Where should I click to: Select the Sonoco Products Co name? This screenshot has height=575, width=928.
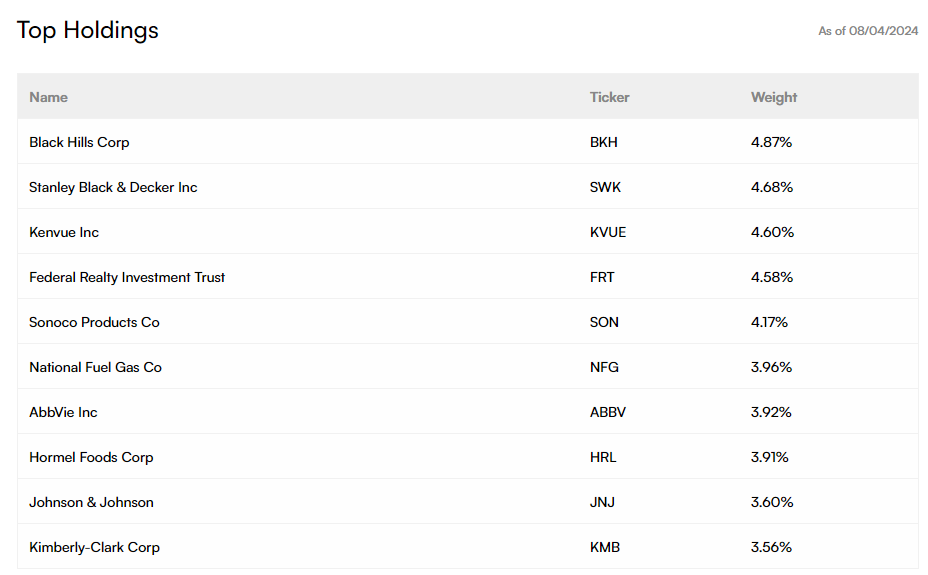(x=94, y=322)
